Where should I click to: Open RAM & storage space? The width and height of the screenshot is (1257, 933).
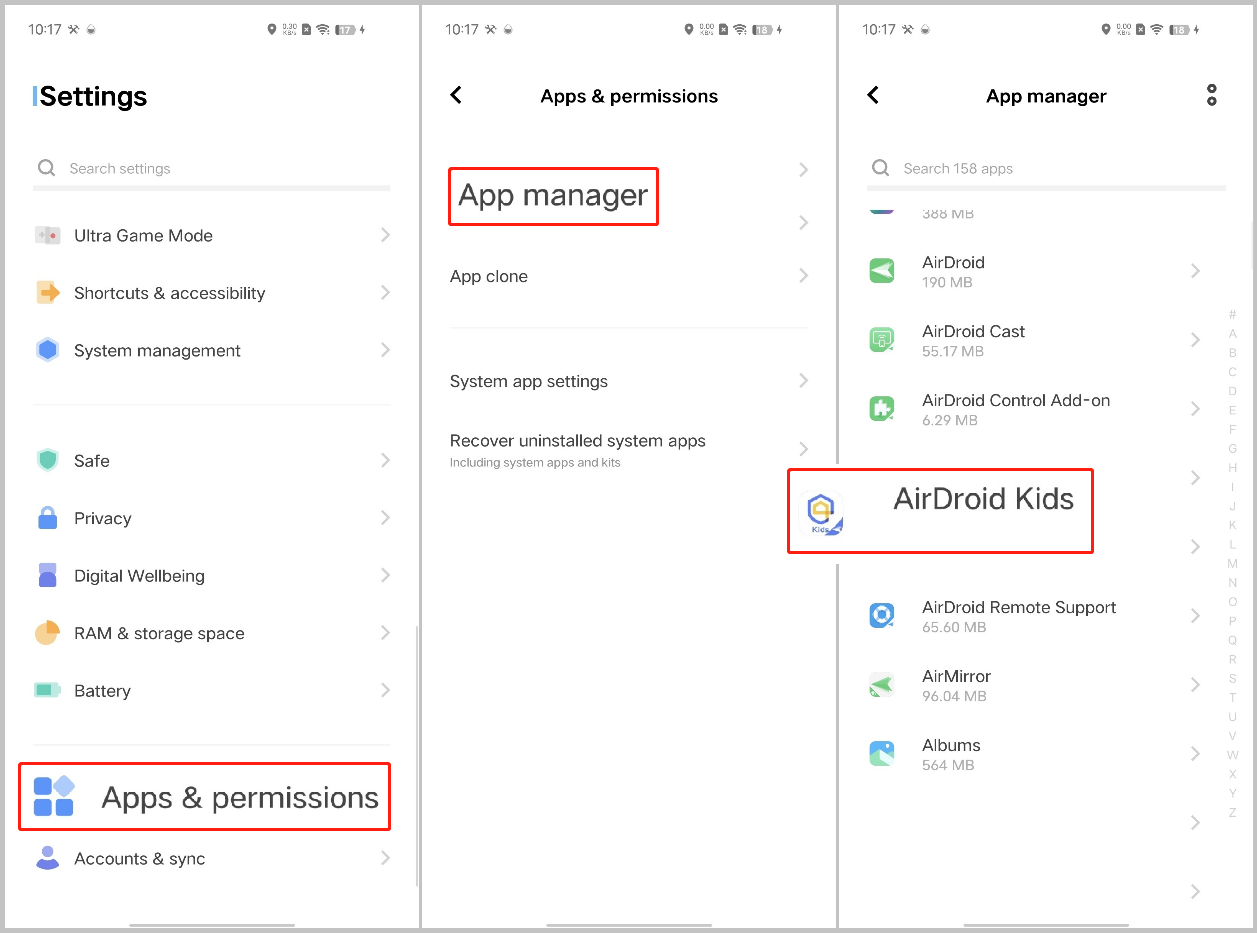click(x=211, y=633)
